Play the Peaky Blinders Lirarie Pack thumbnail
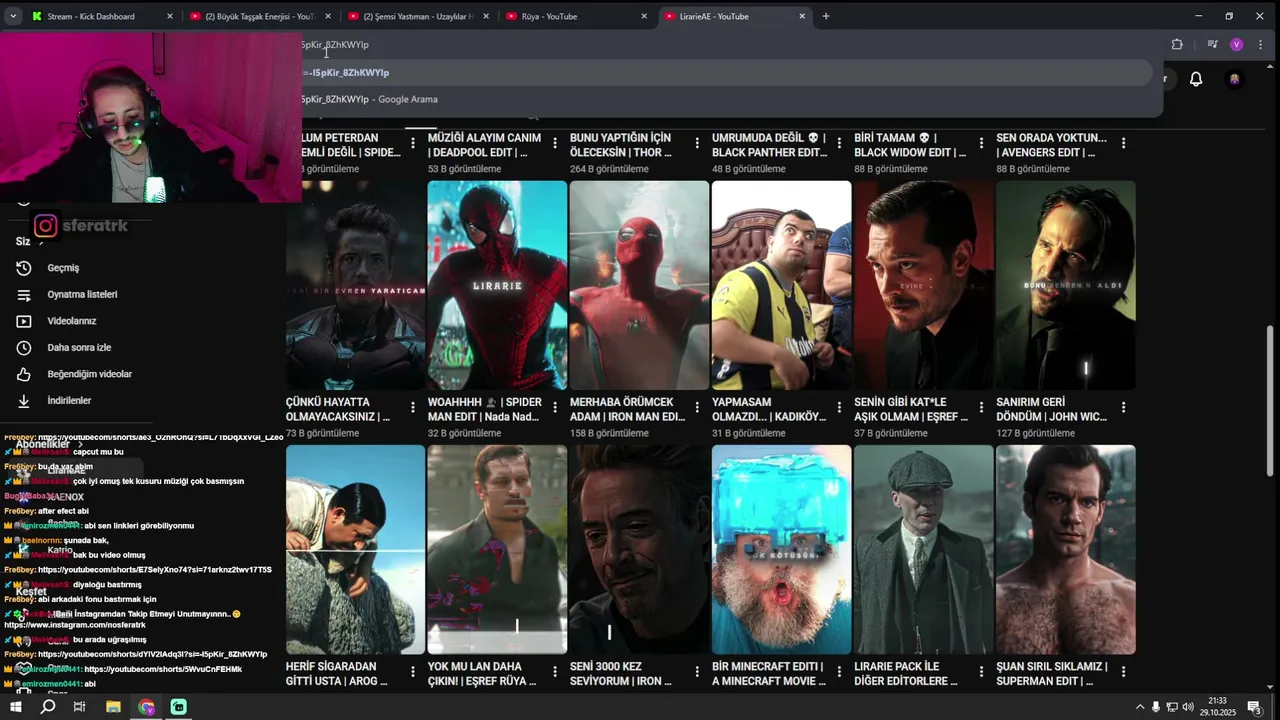The image size is (1280, 720). [923, 549]
